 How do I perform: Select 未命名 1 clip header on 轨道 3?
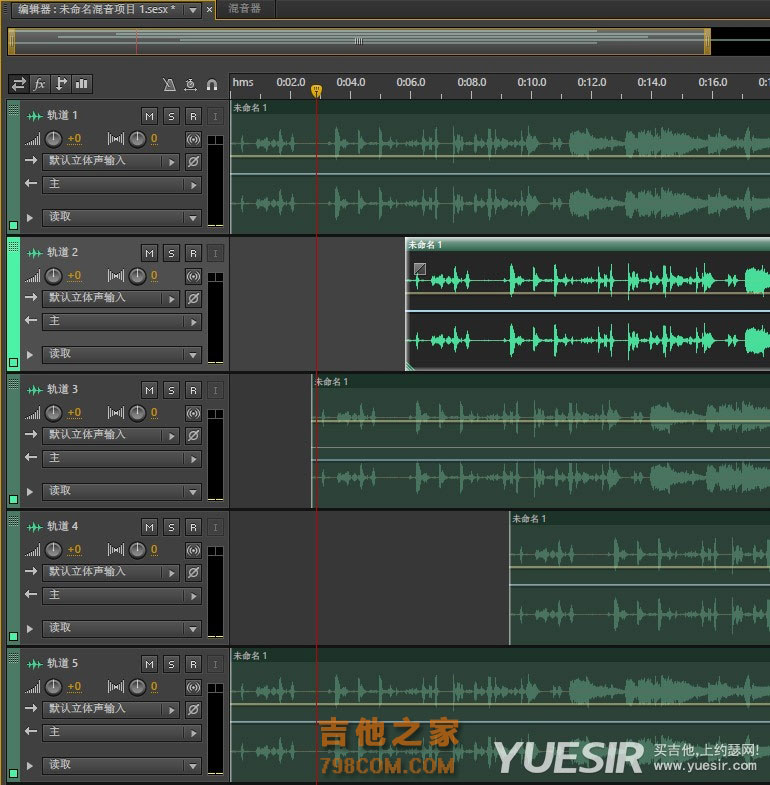pos(541,382)
